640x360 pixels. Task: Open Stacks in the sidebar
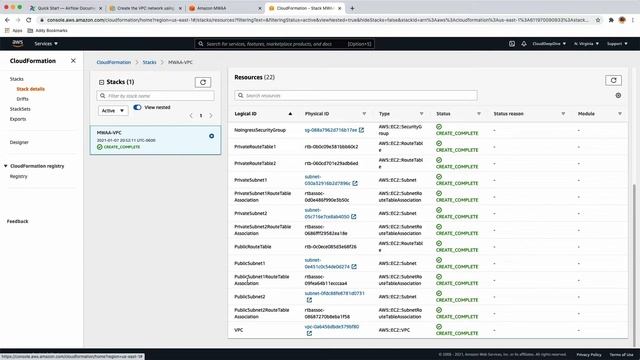pos(17,79)
